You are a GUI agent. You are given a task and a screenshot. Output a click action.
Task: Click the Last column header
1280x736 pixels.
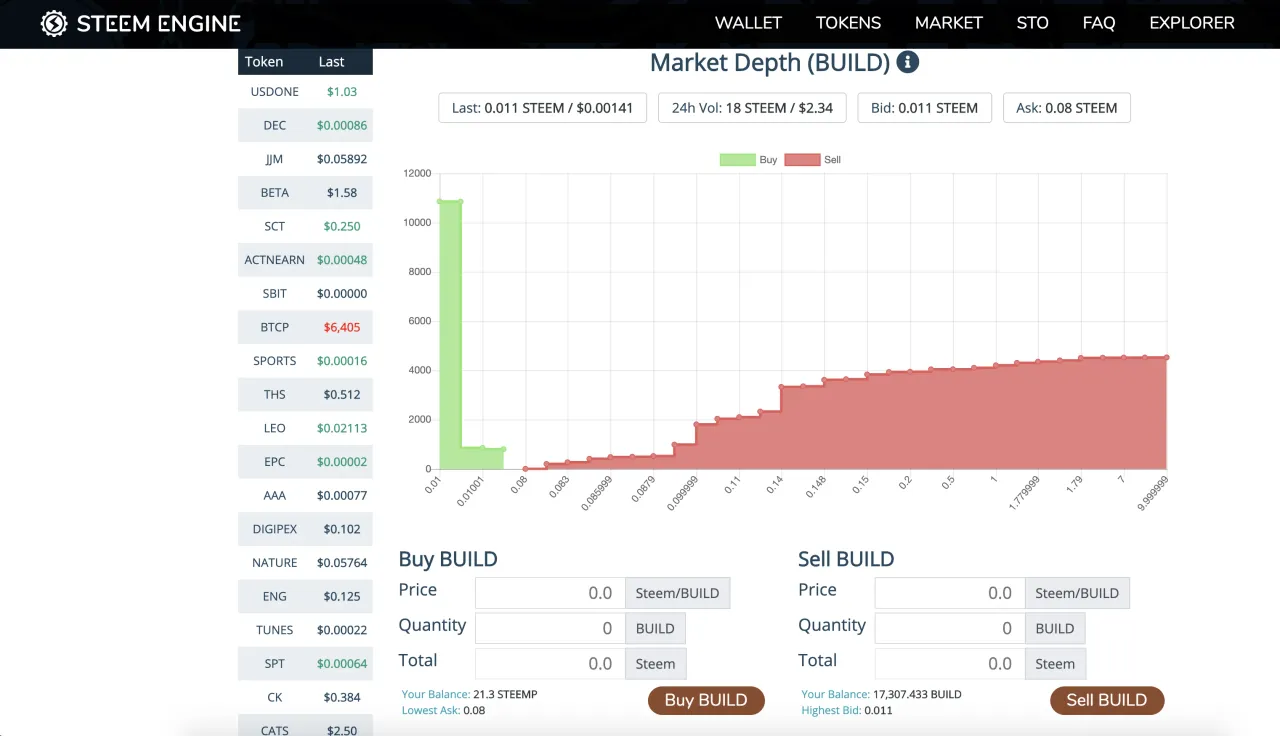coord(331,62)
